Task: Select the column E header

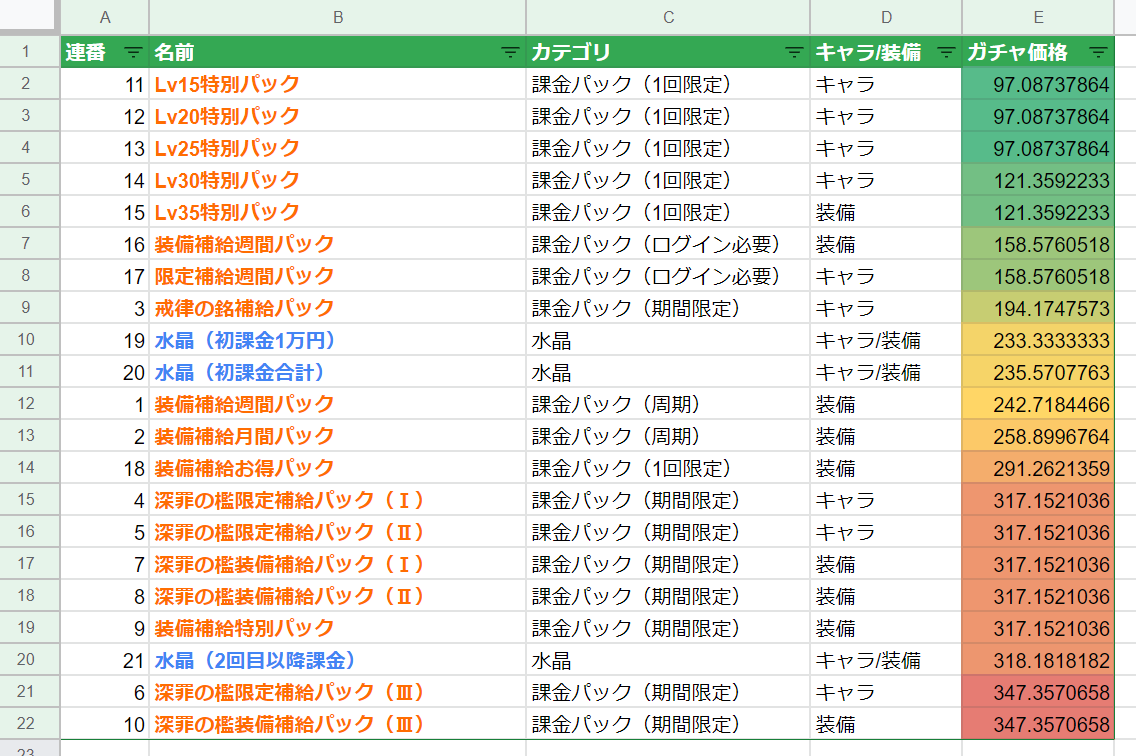Action: tap(1037, 17)
